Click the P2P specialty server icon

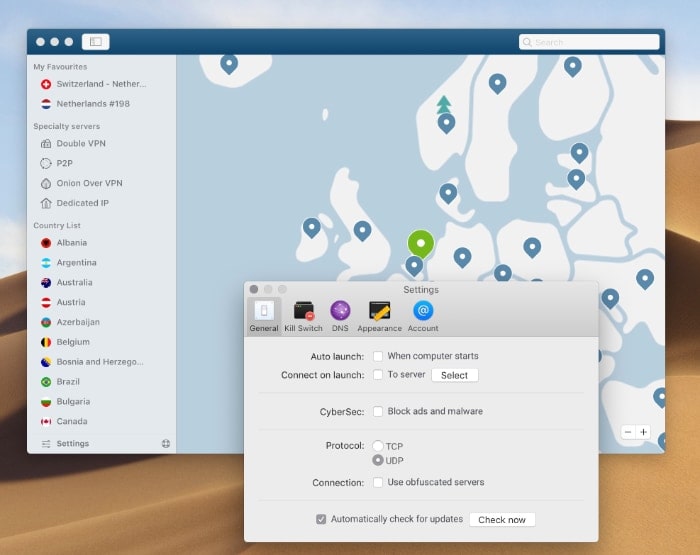[x=46, y=163]
